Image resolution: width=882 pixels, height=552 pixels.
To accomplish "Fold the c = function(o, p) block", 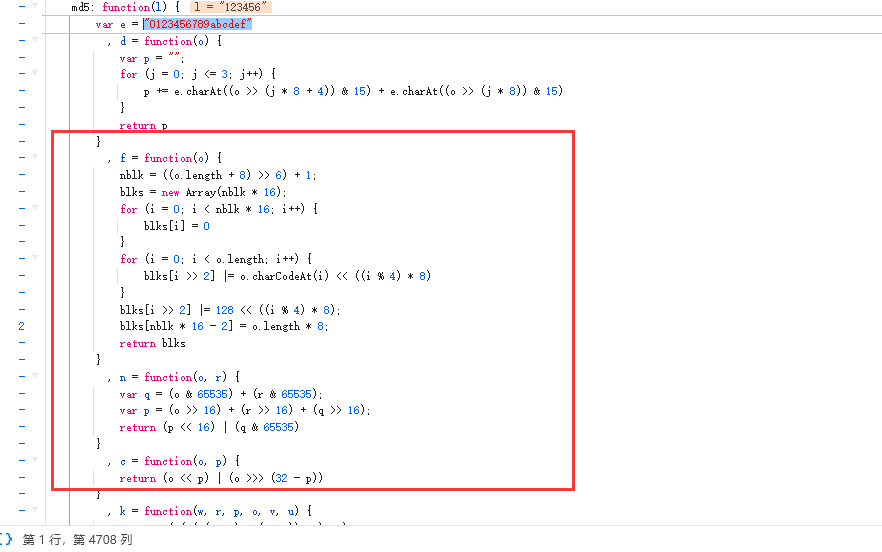I will pos(36,461).
